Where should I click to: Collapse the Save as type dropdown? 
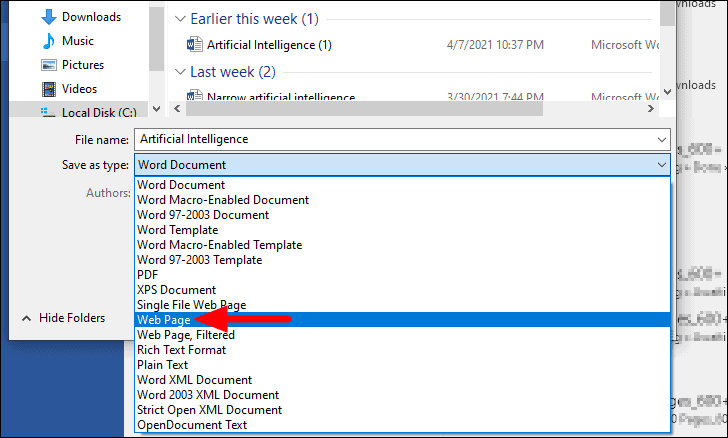(x=662, y=165)
